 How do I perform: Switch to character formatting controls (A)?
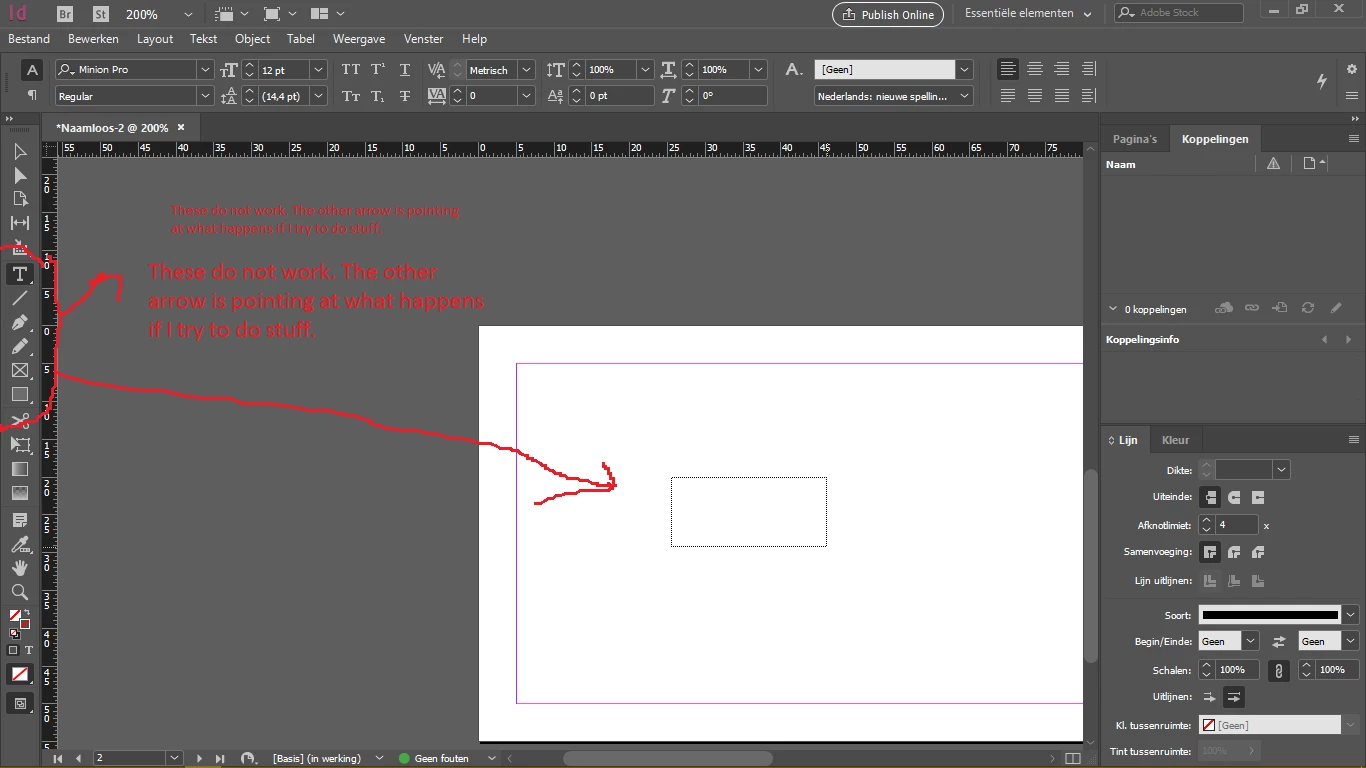pyautogui.click(x=32, y=70)
